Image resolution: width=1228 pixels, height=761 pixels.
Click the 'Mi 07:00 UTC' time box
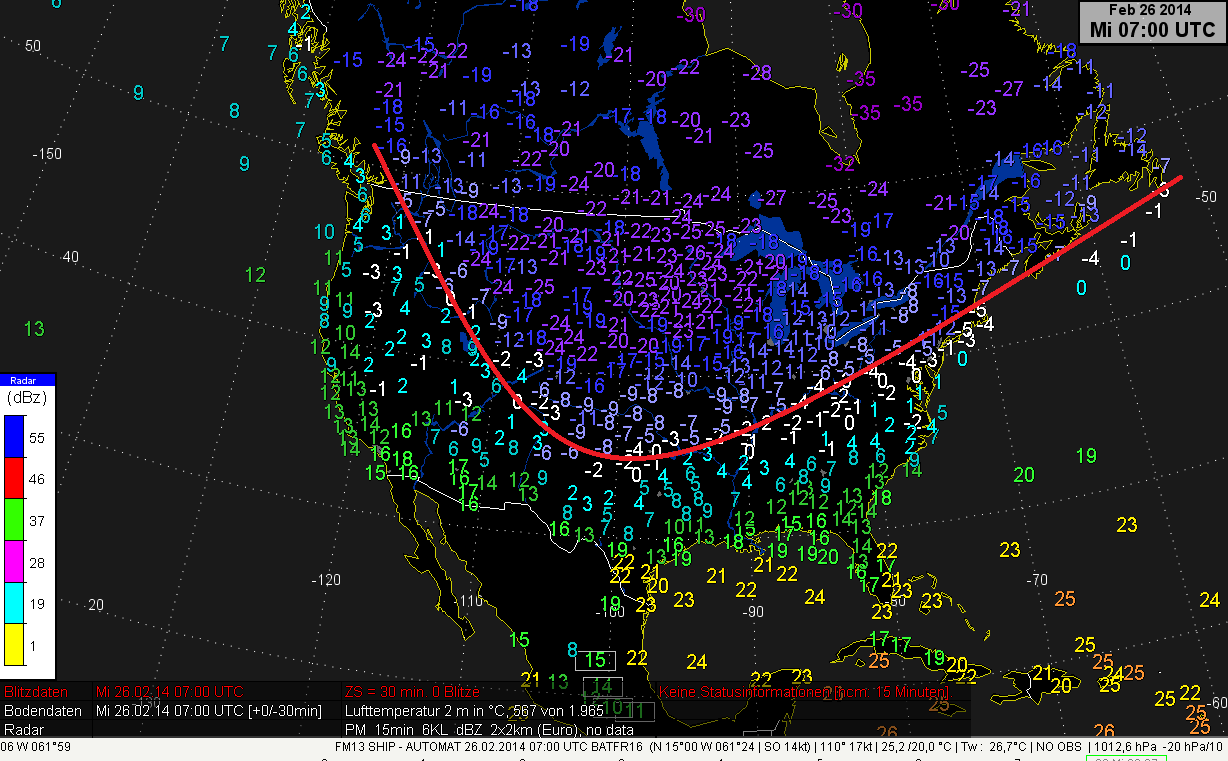[x=1153, y=30]
